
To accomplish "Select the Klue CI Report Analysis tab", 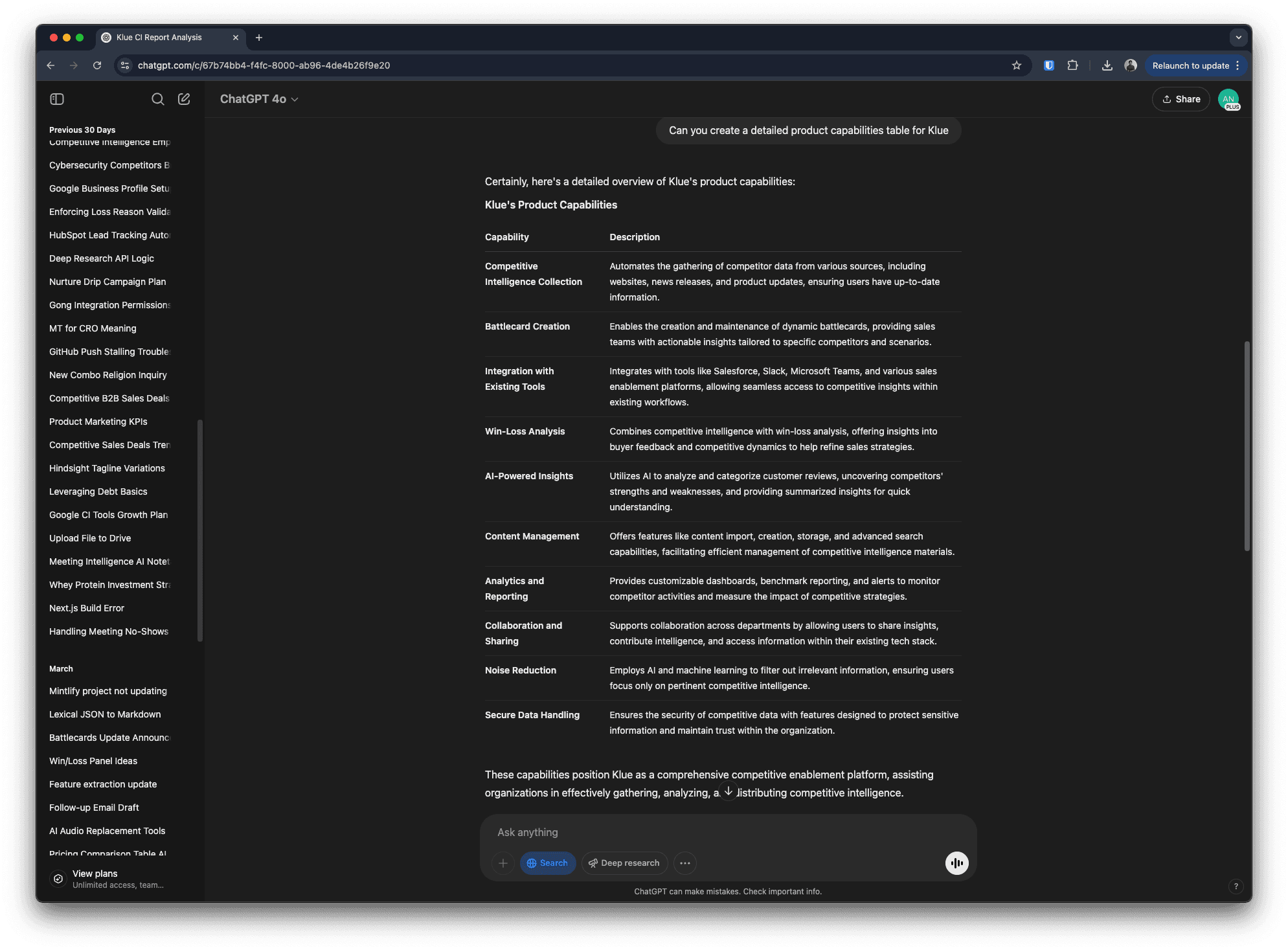I will click(171, 38).
